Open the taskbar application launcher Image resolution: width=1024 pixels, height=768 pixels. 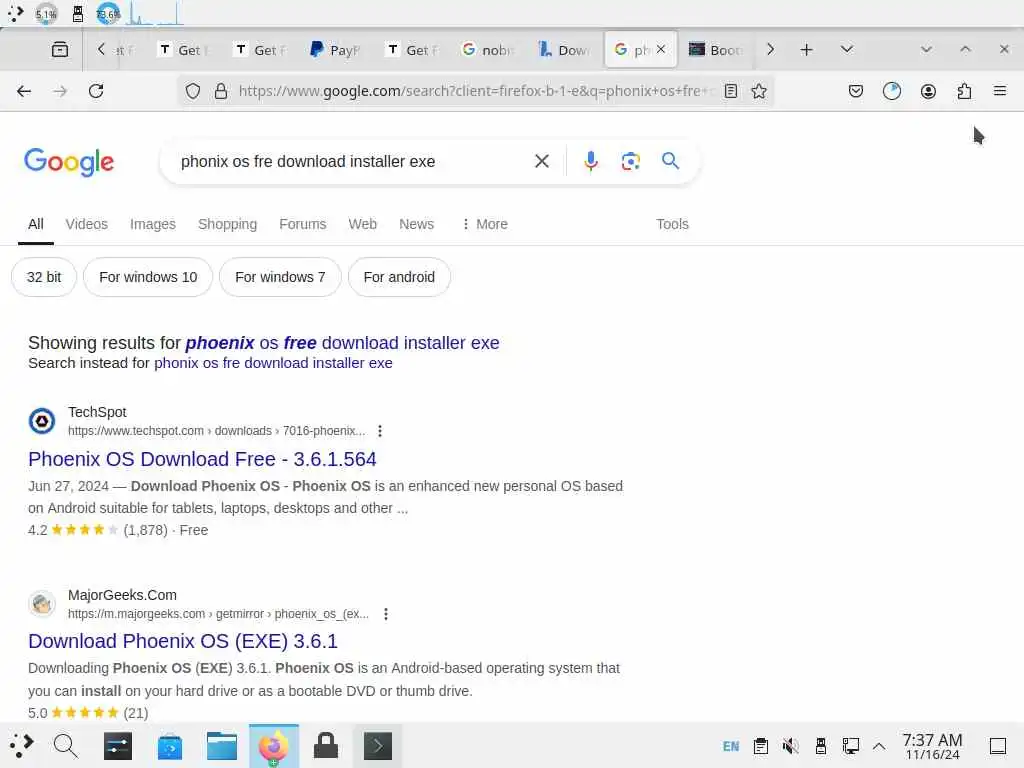(21, 745)
